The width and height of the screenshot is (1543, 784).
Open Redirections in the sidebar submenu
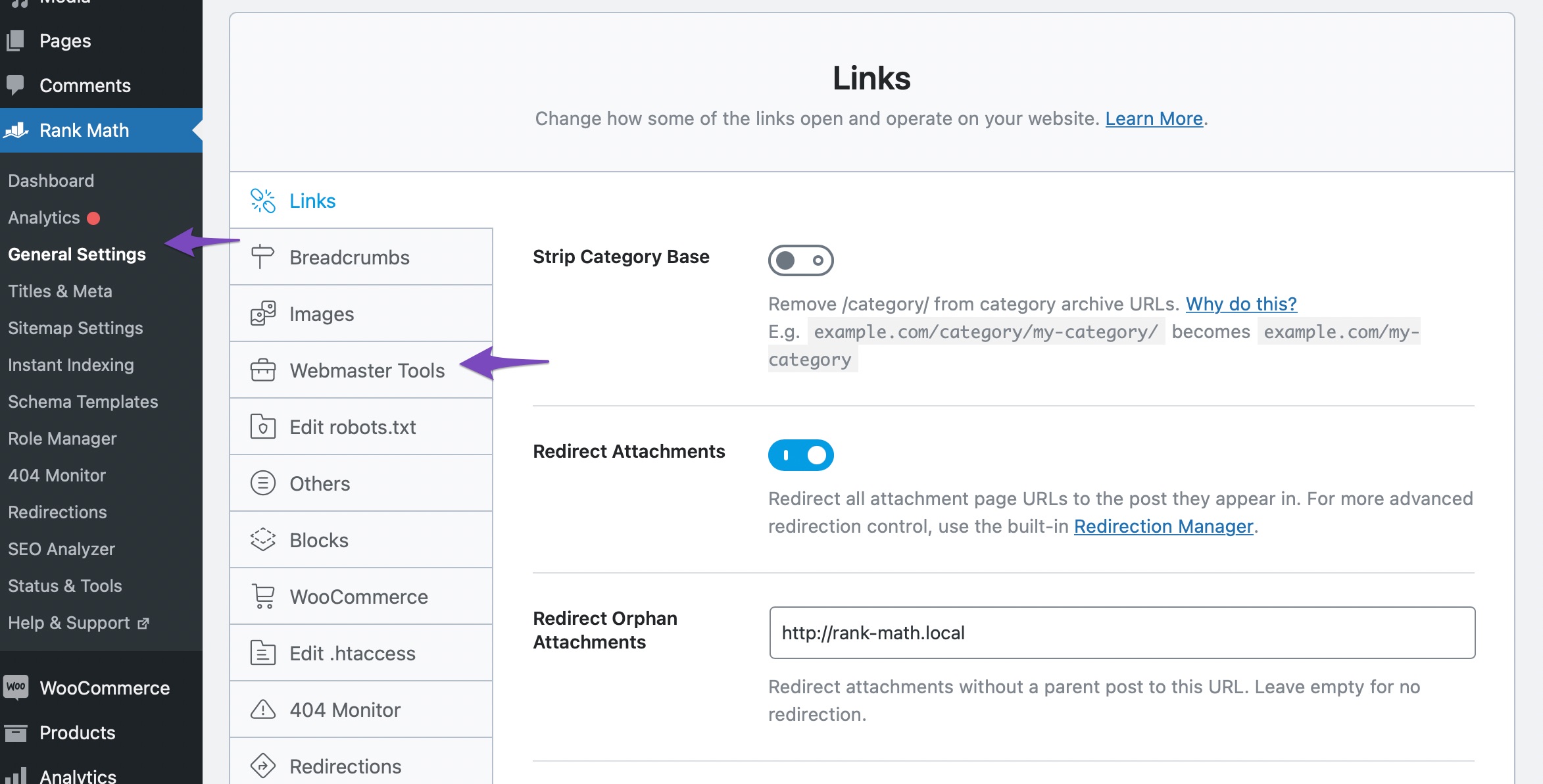[57, 512]
